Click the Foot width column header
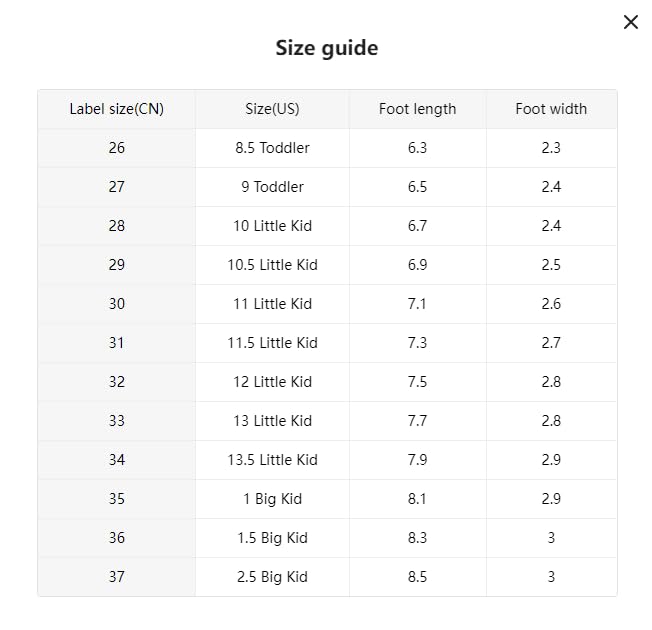The height and width of the screenshot is (630, 652). (x=551, y=109)
